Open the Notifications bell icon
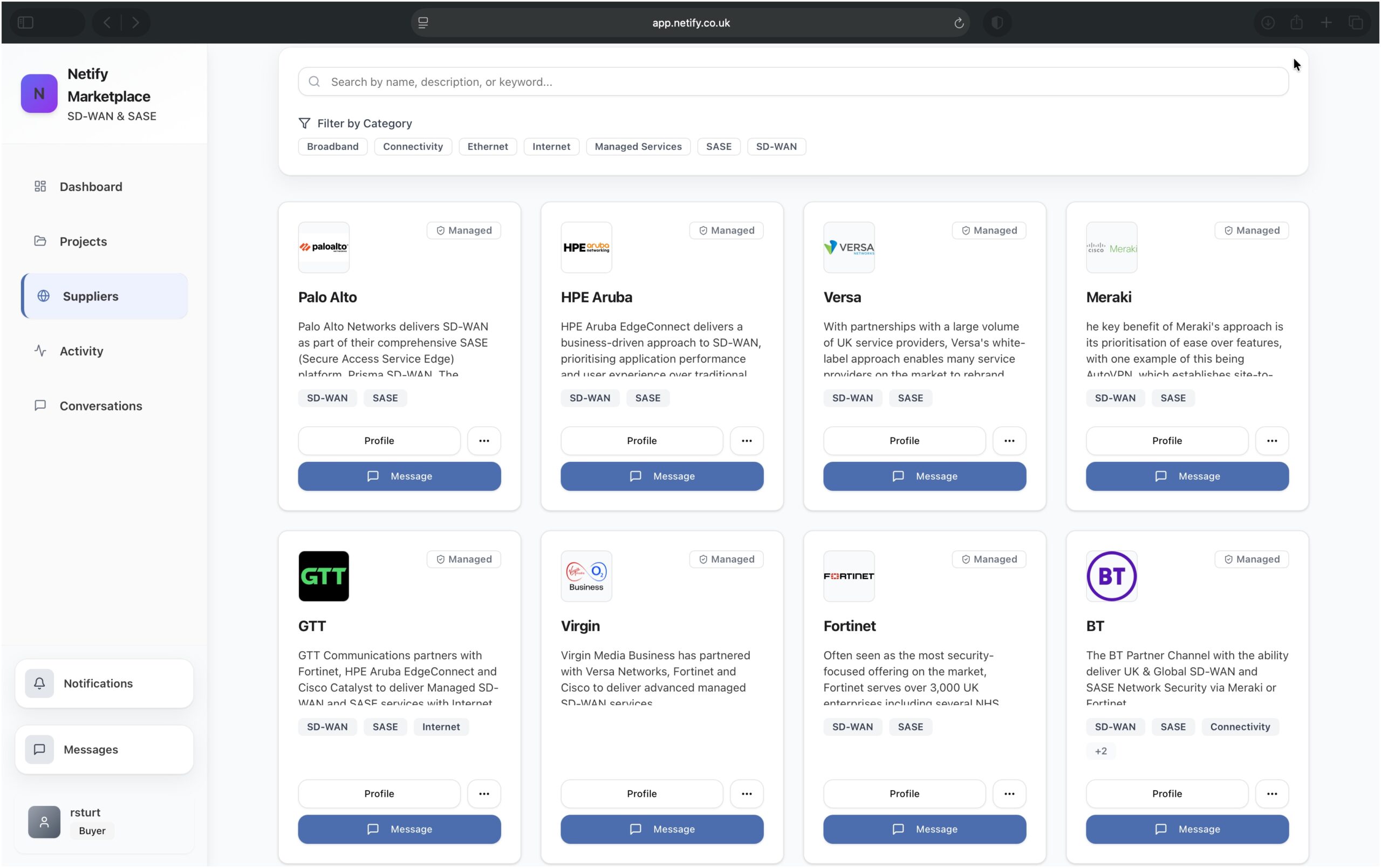The height and width of the screenshot is (868, 1381). [39, 684]
